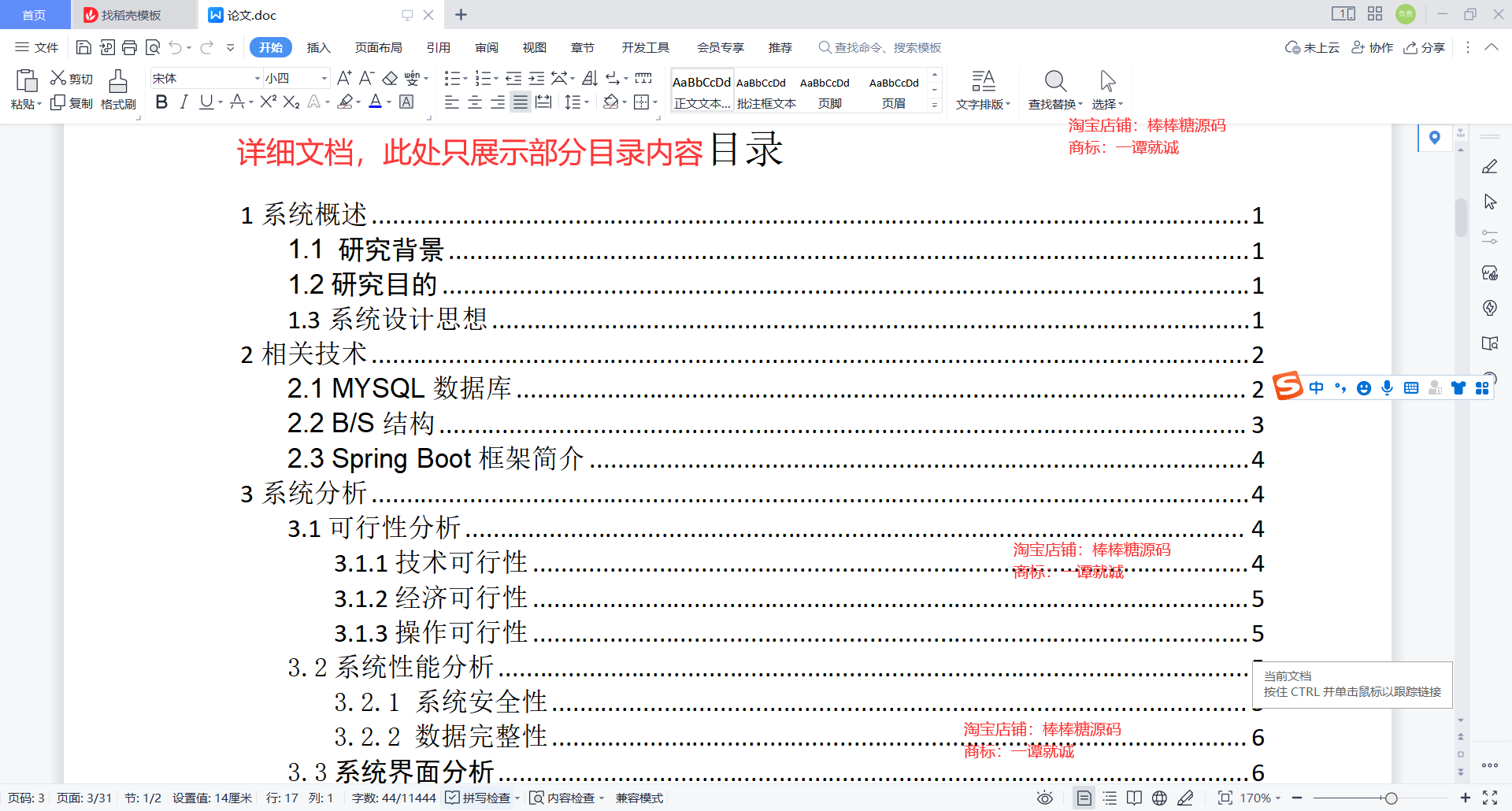Open the File (文件) menu

click(37, 47)
